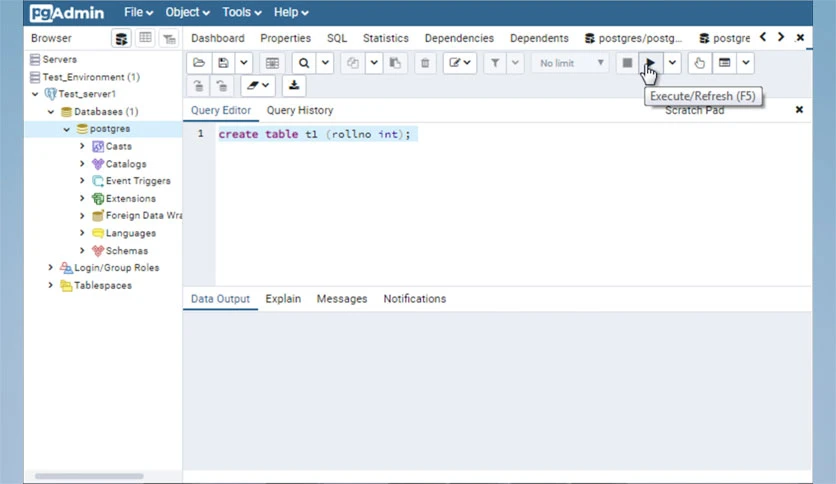
Task: Select the Query Editor tab
Action: (221, 110)
